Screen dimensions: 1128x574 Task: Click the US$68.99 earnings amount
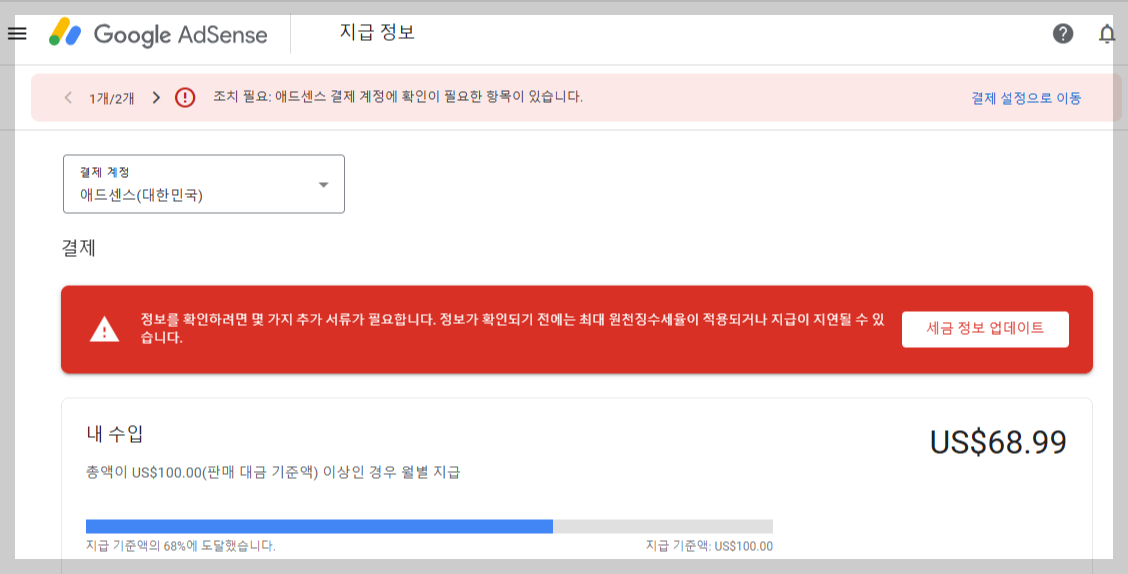click(998, 442)
